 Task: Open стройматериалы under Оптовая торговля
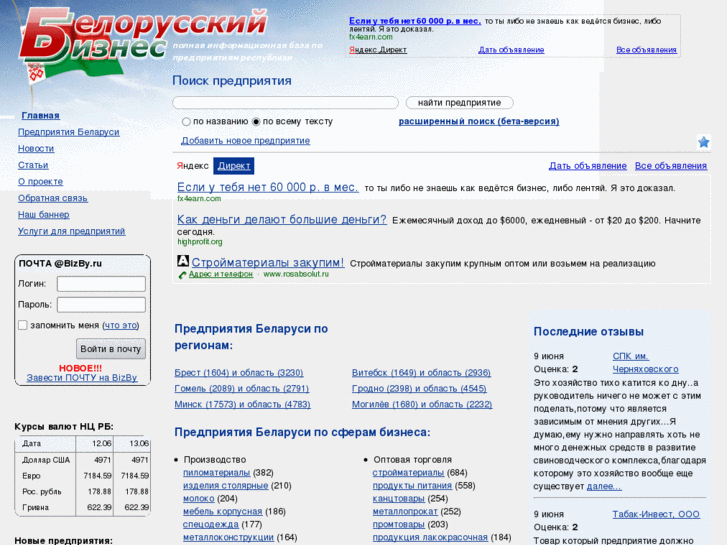pyautogui.click(x=408, y=473)
